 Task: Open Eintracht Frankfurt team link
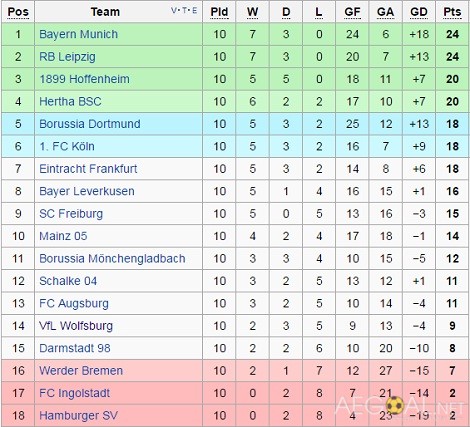(88, 169)
